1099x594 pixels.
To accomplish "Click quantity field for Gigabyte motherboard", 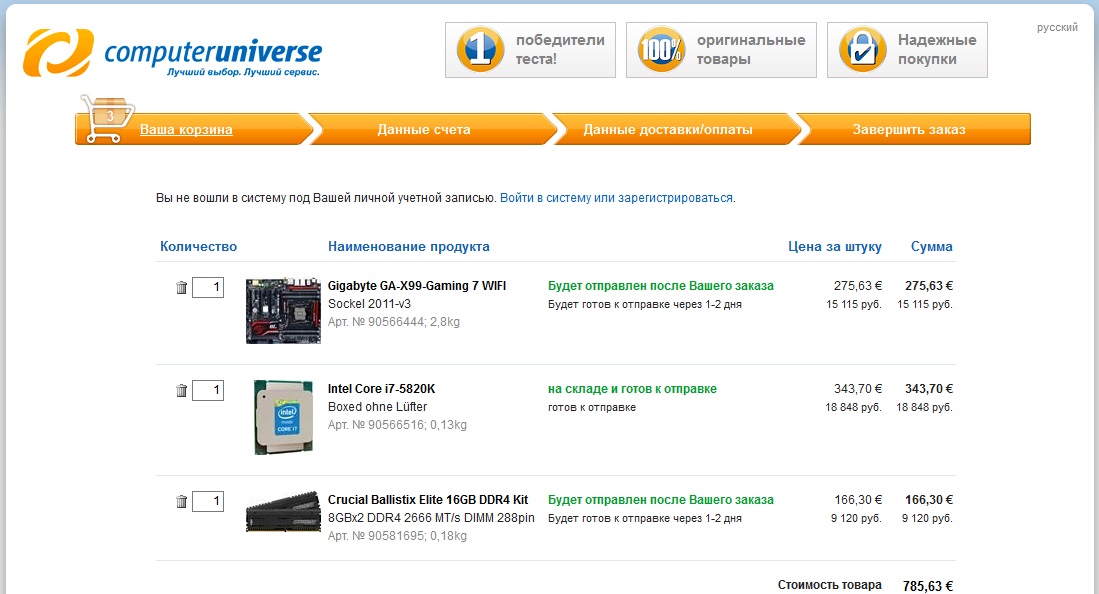I will pos(208,288).
